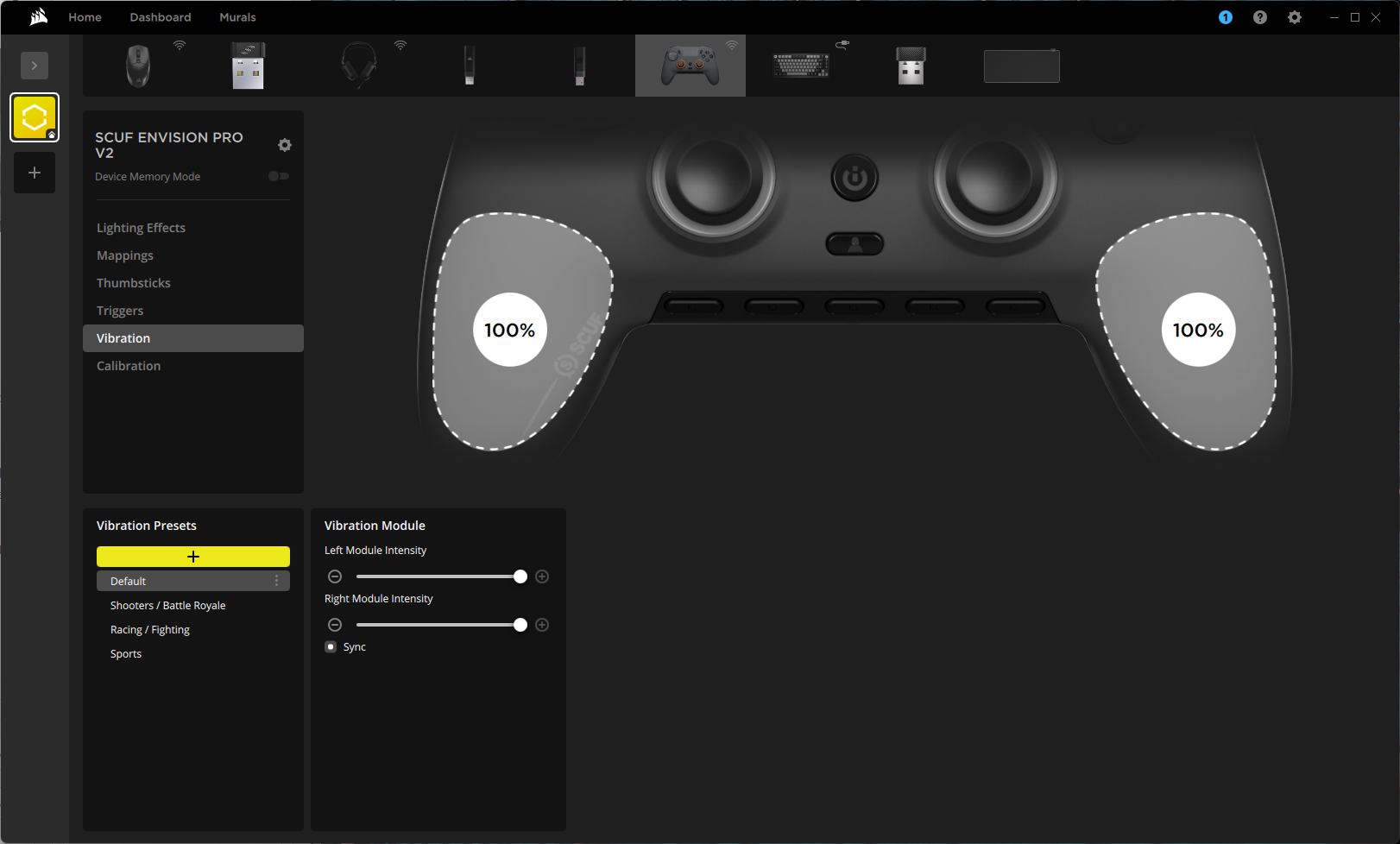This screenshot has width=1400, height=844.
Task: Click the left vibration module 100% zone
Action: point(509,330)
